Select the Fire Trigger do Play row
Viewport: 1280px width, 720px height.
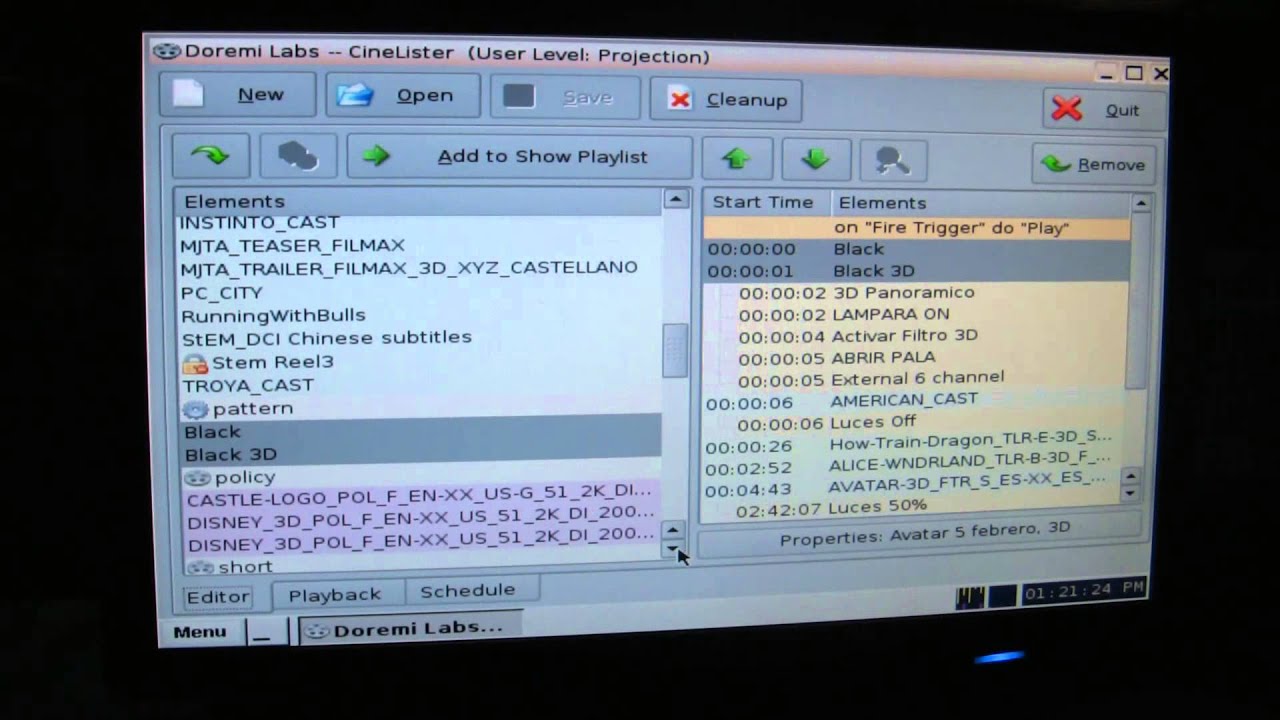(x=917, y=228)
